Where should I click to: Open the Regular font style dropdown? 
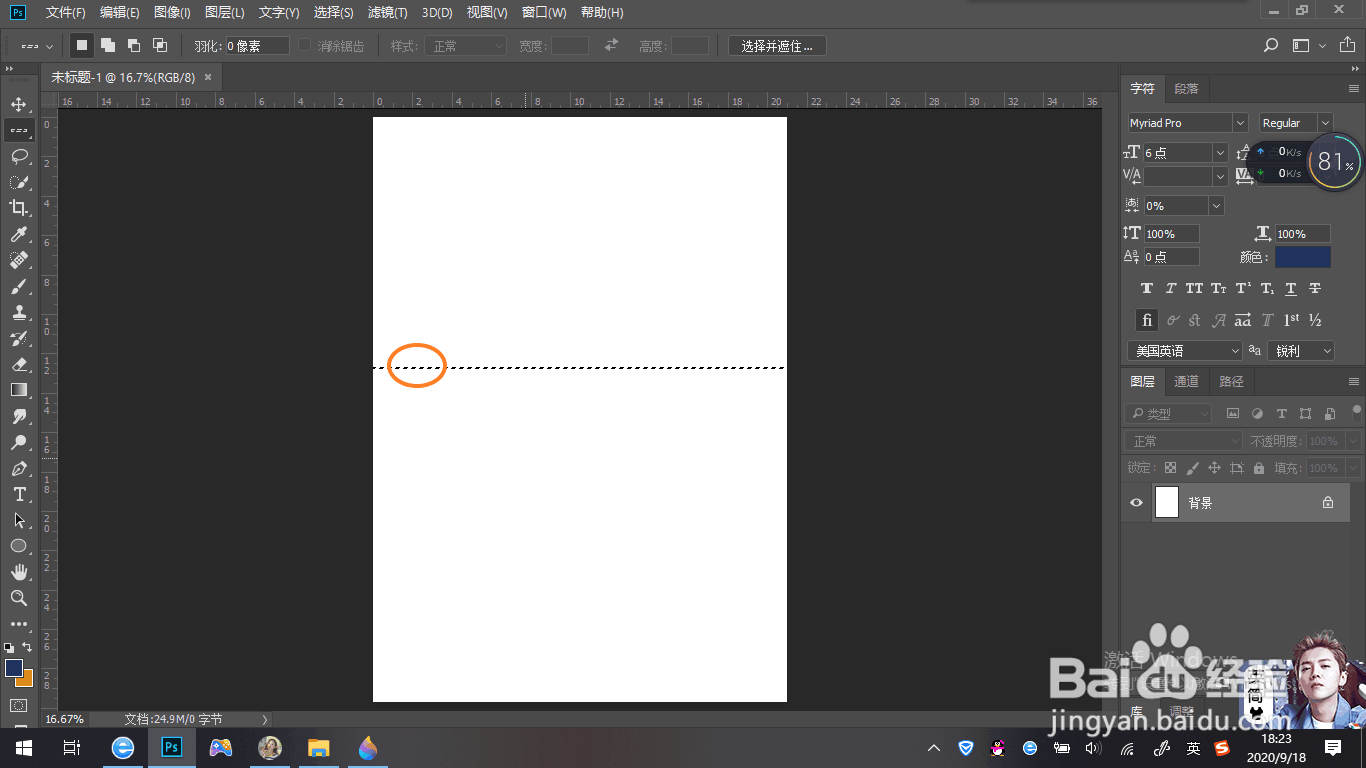[x=1326, y=123]
